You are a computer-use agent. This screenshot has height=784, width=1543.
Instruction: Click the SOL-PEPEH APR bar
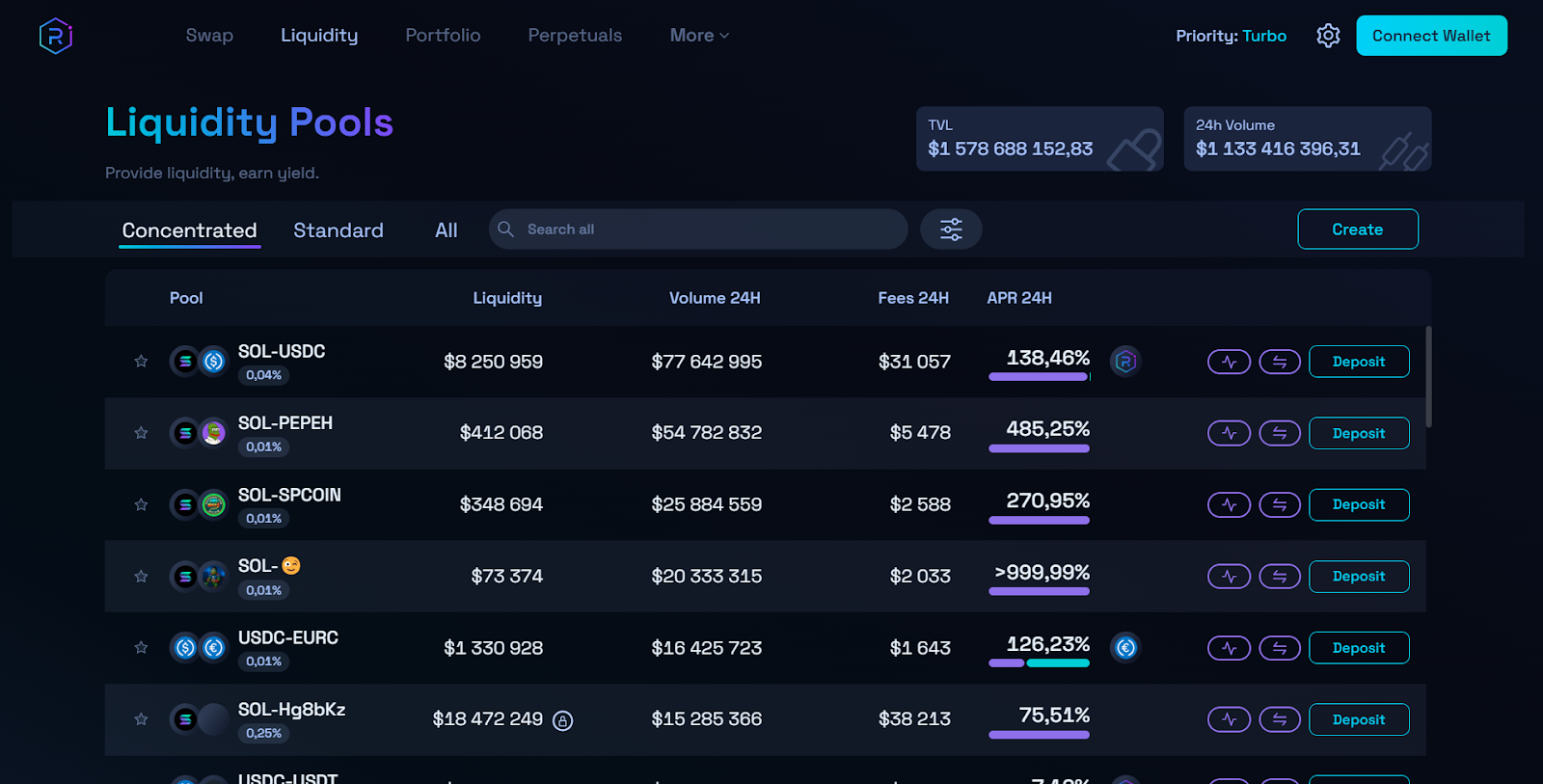coord(1040,448)
